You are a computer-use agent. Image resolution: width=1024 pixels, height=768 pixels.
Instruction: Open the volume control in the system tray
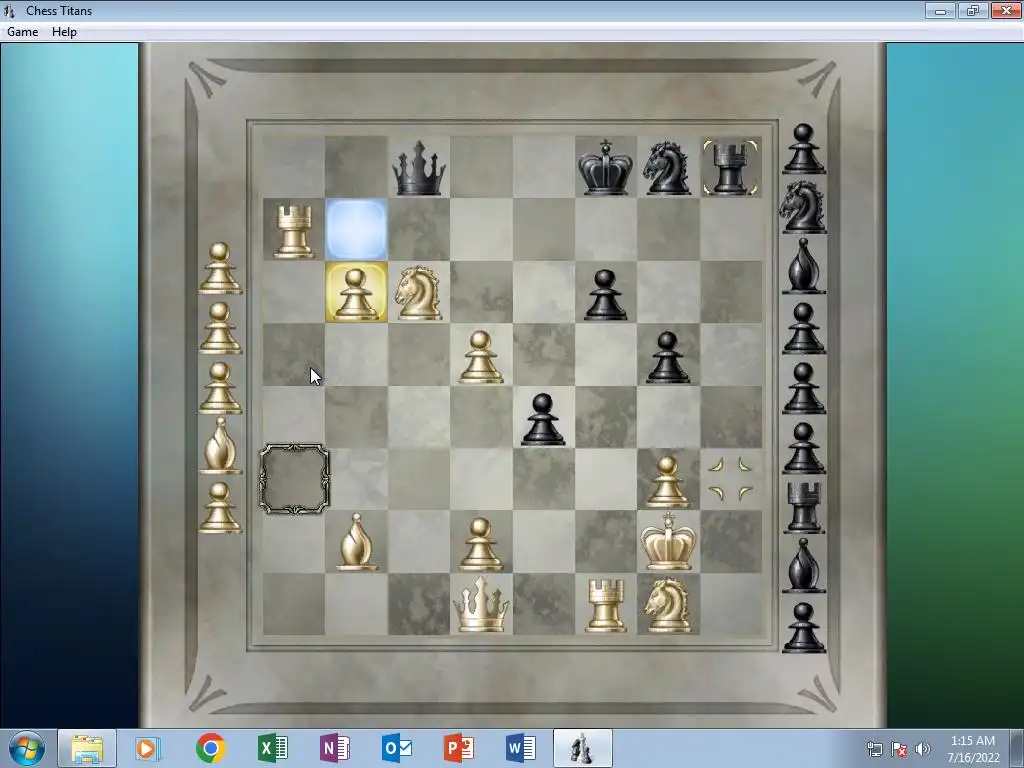(922, 749)
